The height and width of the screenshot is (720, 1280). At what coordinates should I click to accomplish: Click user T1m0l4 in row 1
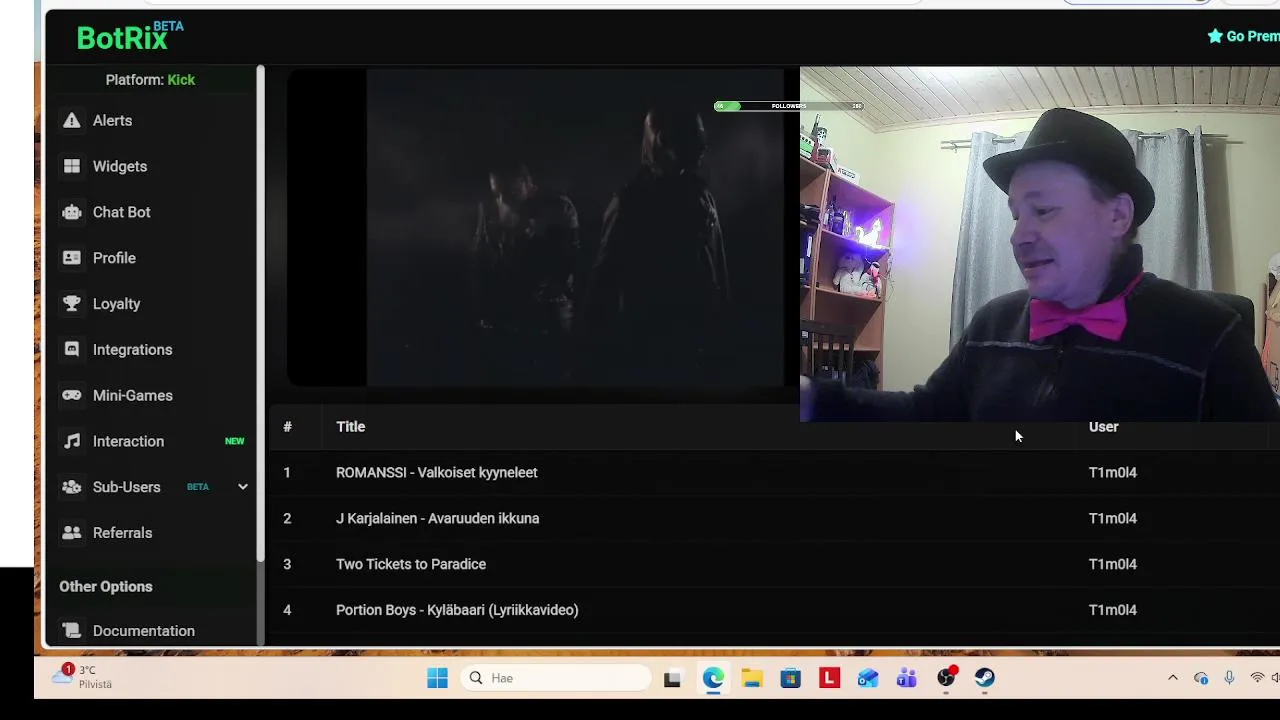(x=1112, y=472)
